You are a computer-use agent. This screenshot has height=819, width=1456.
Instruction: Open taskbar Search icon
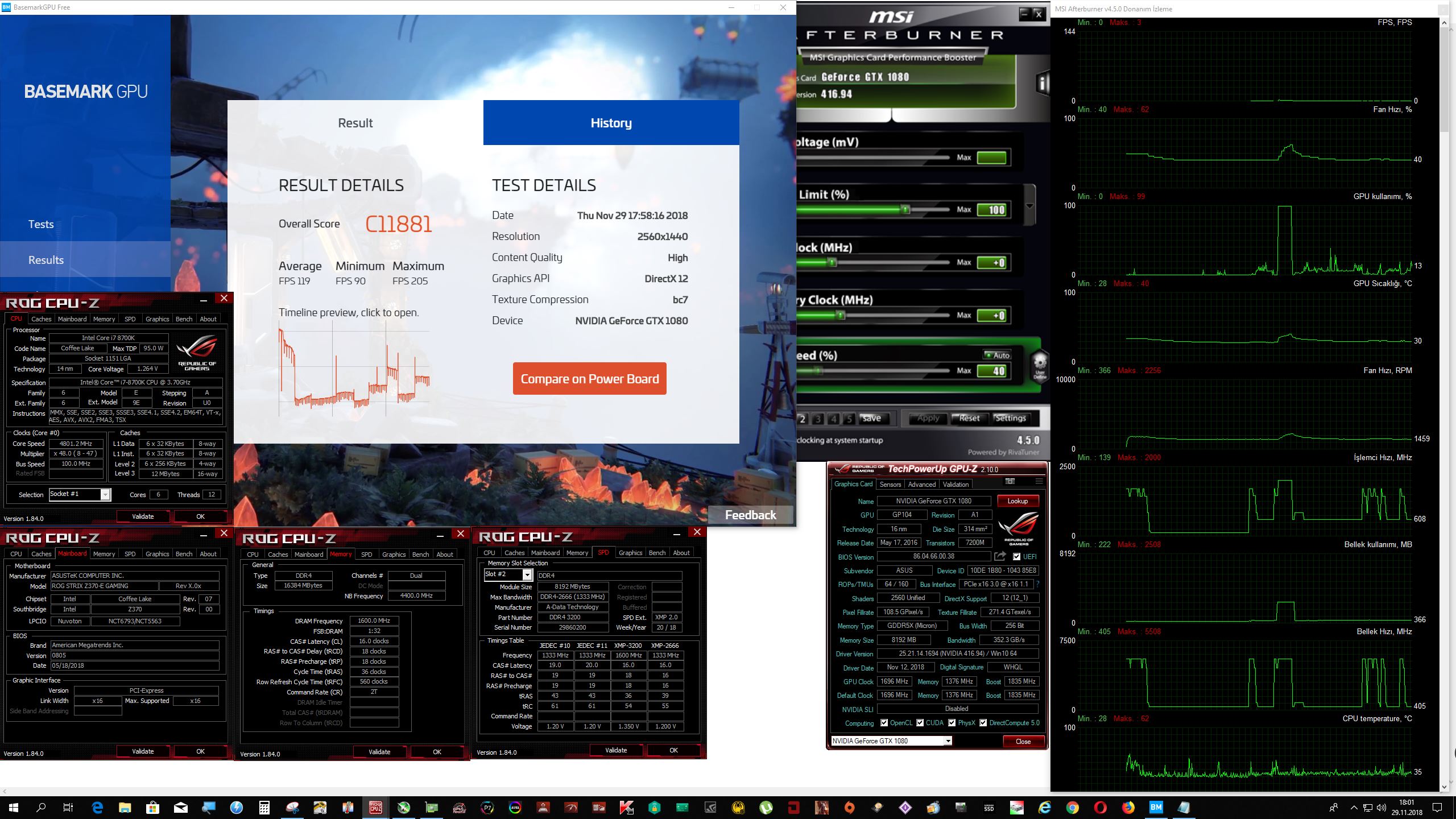pos(41,807)
